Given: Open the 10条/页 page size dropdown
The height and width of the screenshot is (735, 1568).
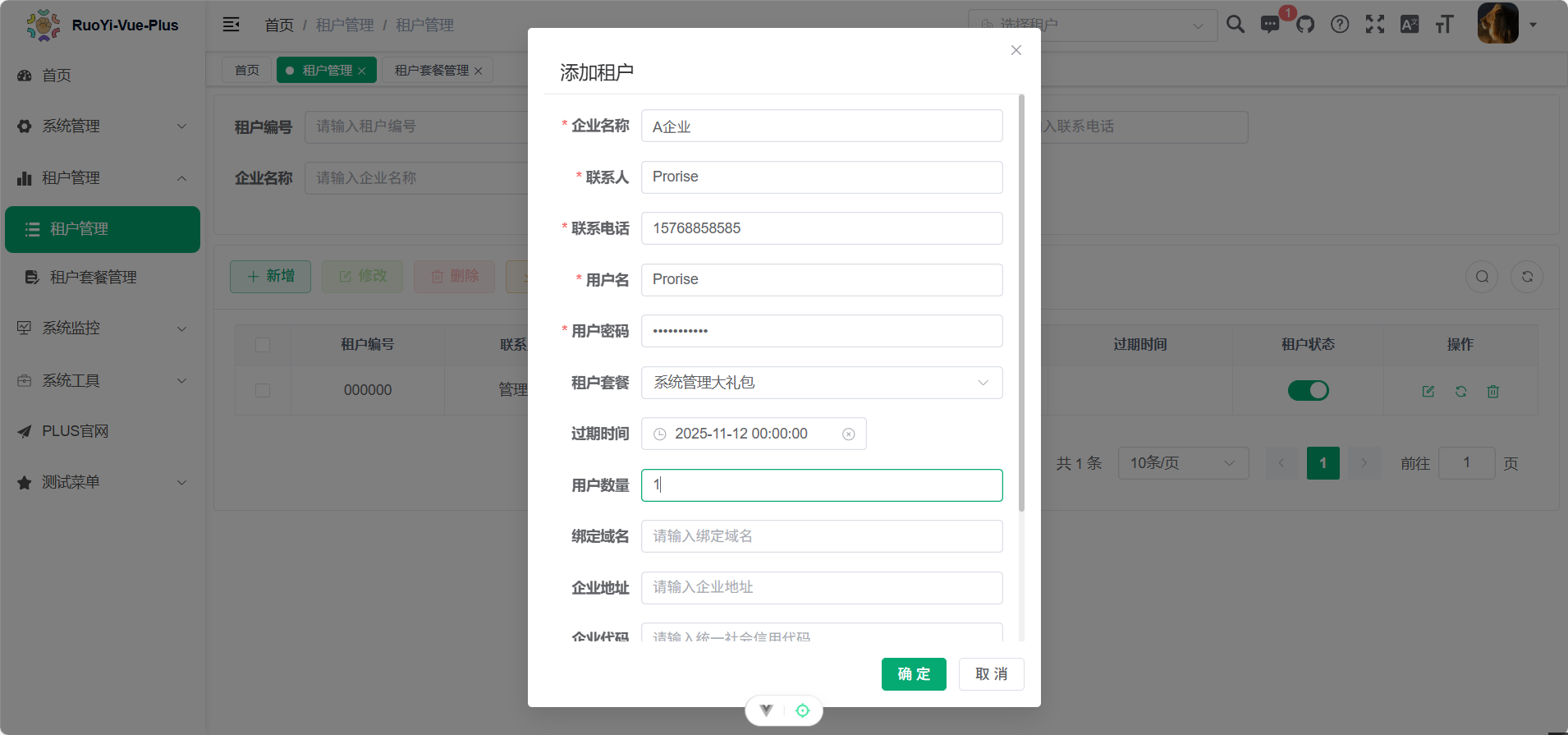Looking at the screenshot, I should [x=1182, y=463].
